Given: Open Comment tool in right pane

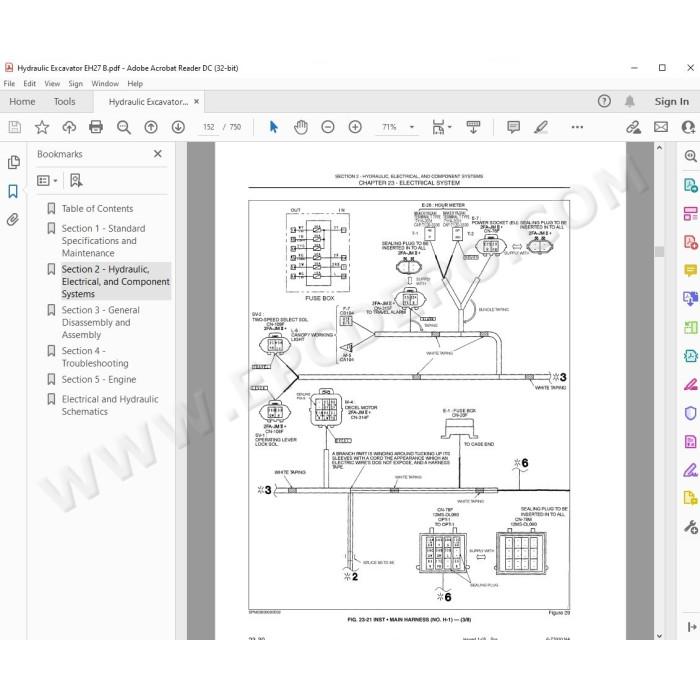Looking at the screenshot, I should tap(691, 270).
